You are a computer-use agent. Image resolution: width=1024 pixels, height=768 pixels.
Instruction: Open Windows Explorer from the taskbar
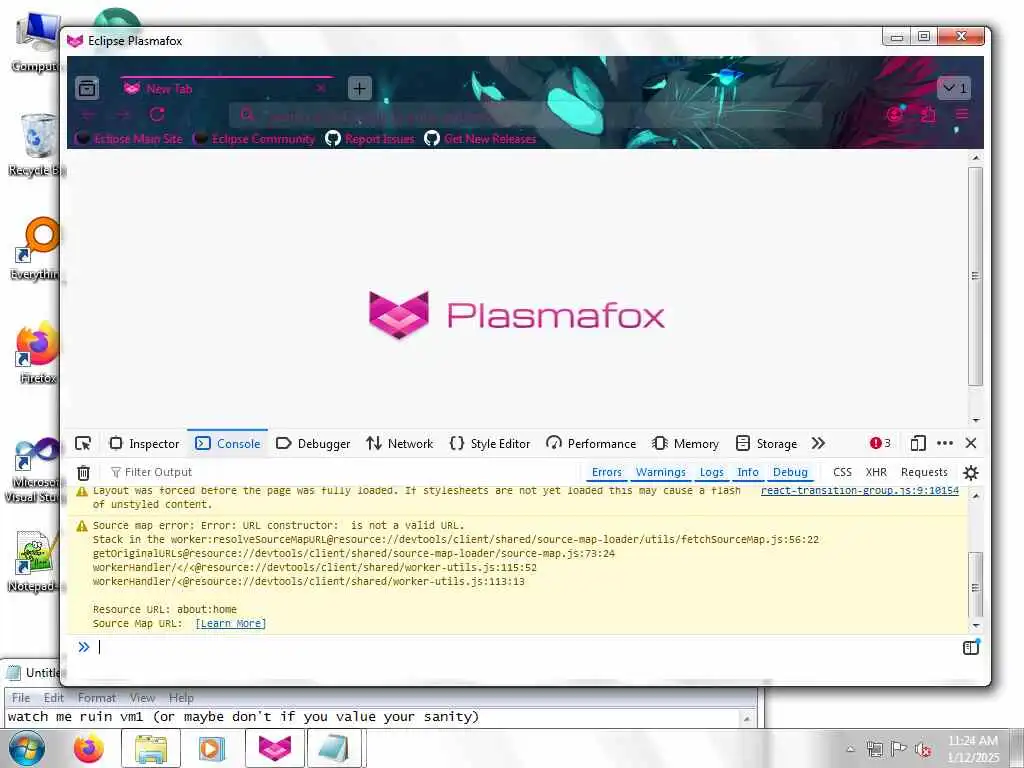[x=151, y=748]
